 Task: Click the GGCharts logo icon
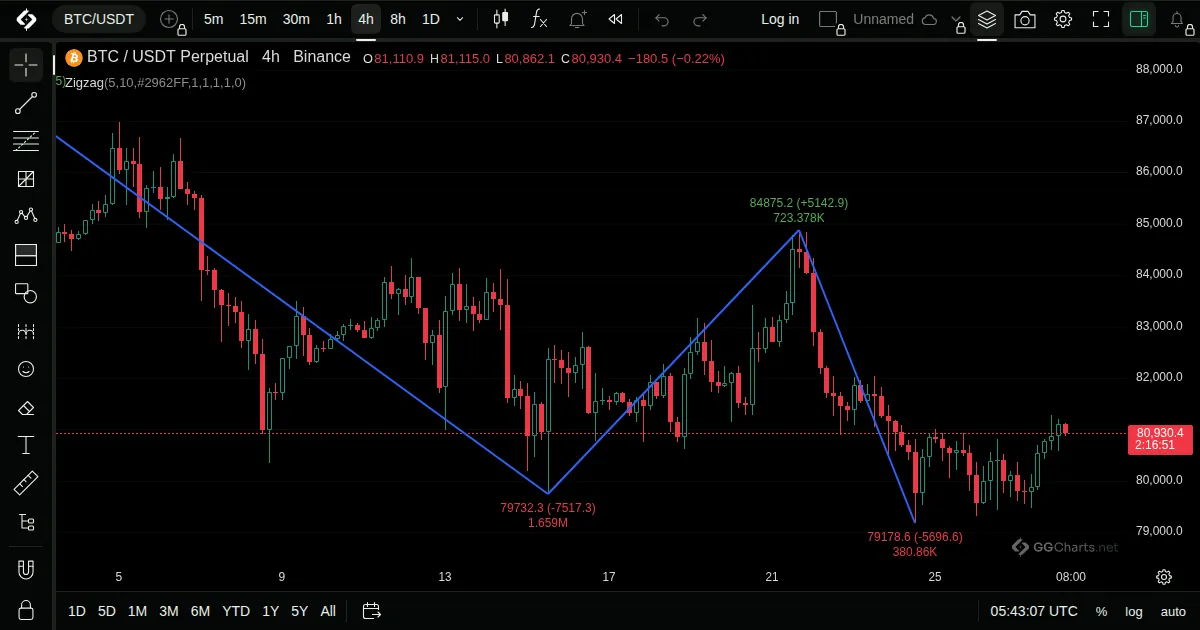[26, 19]
